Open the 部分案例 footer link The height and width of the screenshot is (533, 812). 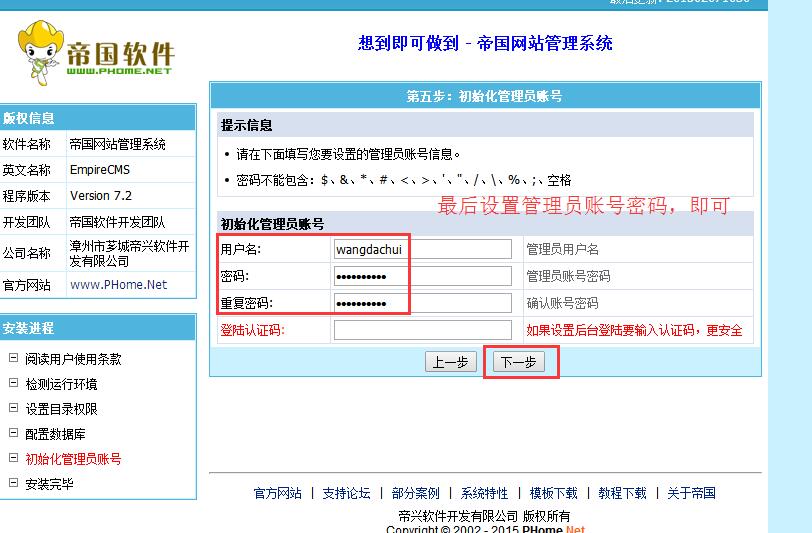pos(415,493)
